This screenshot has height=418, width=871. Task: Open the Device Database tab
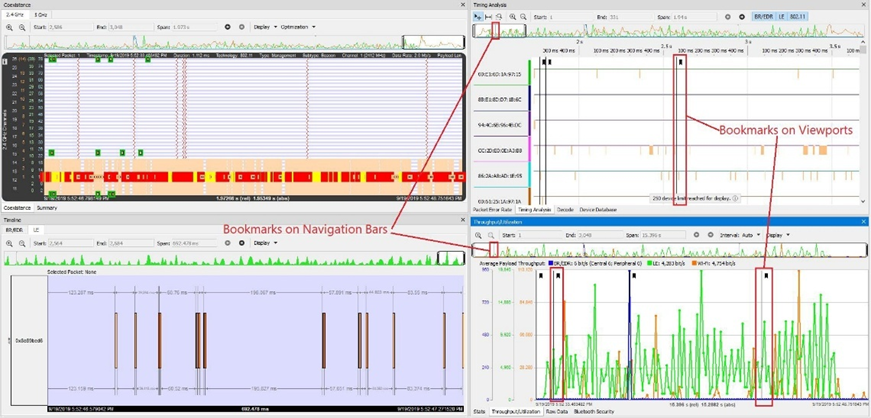(598, 210)
